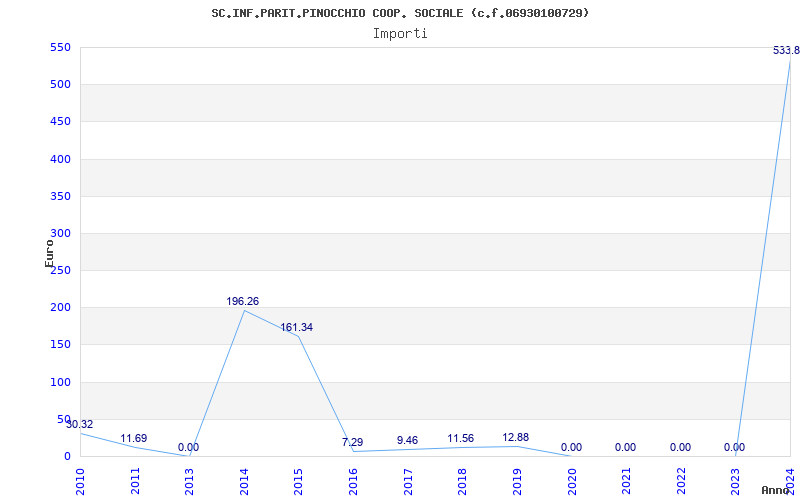Click the Importi subtitle

point(400,34)
